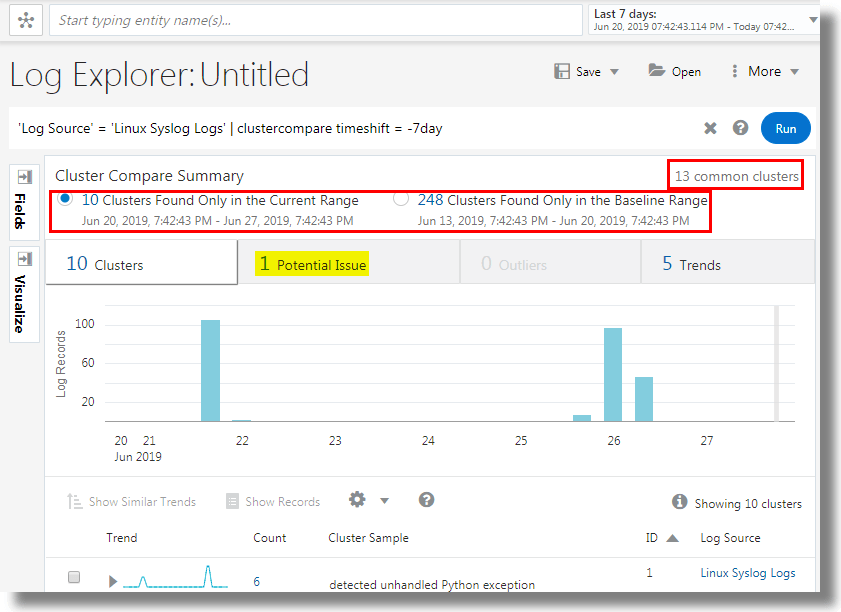
Task: Click the Show Similar Trends sort icon
Action: [x=75, y=500]
